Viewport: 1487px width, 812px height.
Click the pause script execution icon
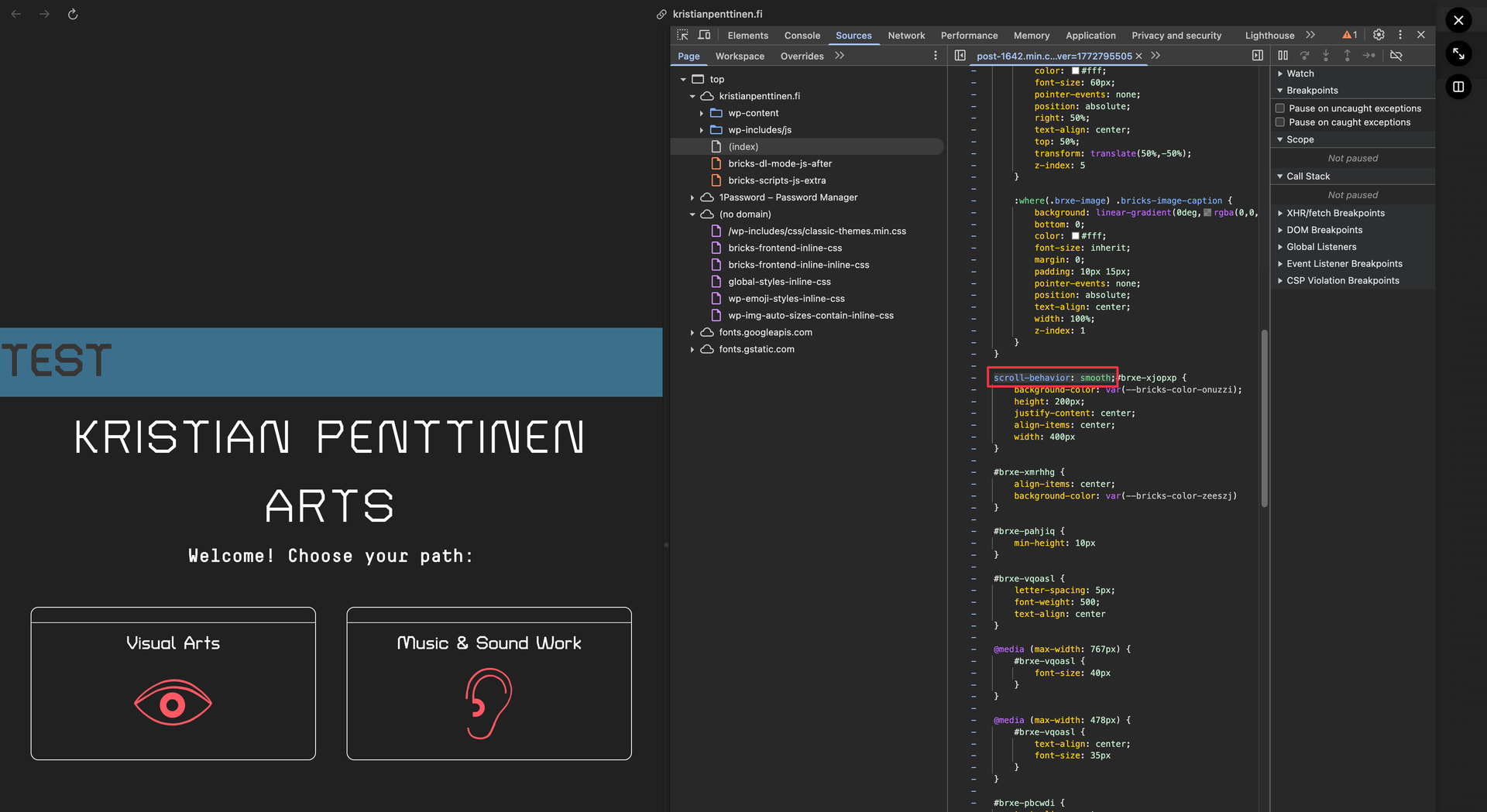pyautogui.click(x=1283, y=56)
